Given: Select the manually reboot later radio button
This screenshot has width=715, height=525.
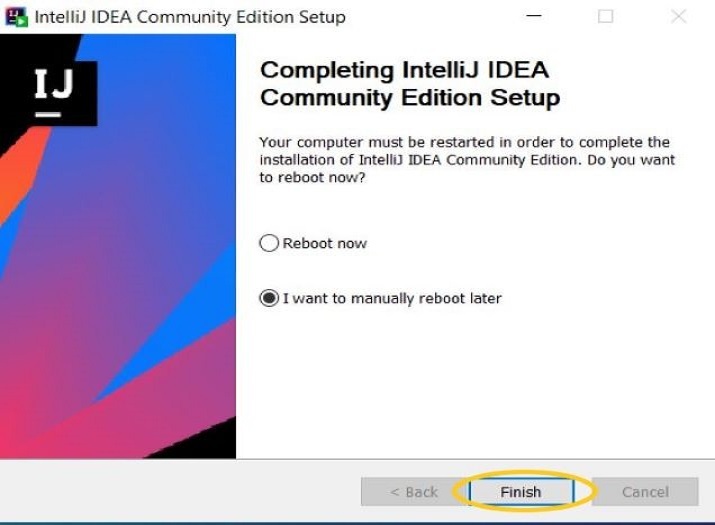Looking at the screenshot, I should 269,298.
